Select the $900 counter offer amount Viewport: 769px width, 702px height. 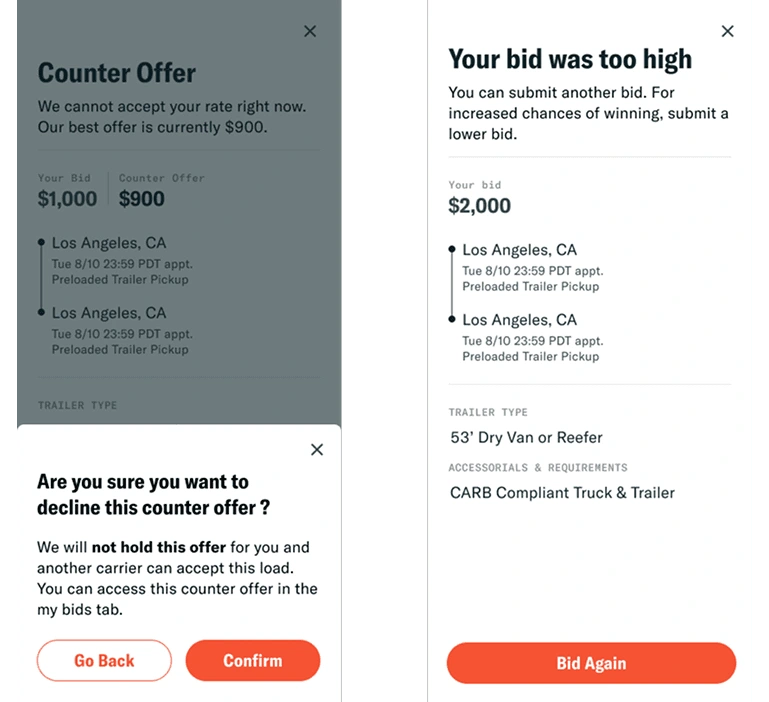pos(142,198)
